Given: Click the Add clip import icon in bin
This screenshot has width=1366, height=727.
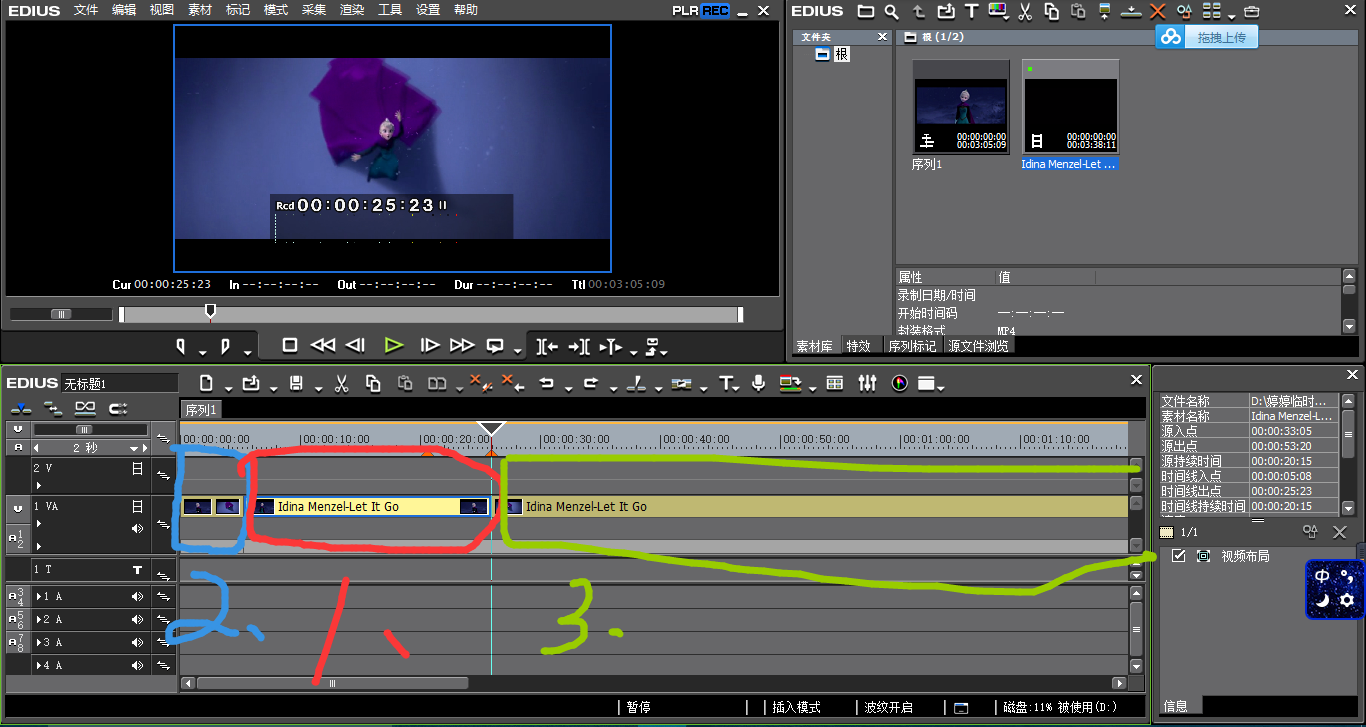Looking at the screenshot, I should pos(946,11).
